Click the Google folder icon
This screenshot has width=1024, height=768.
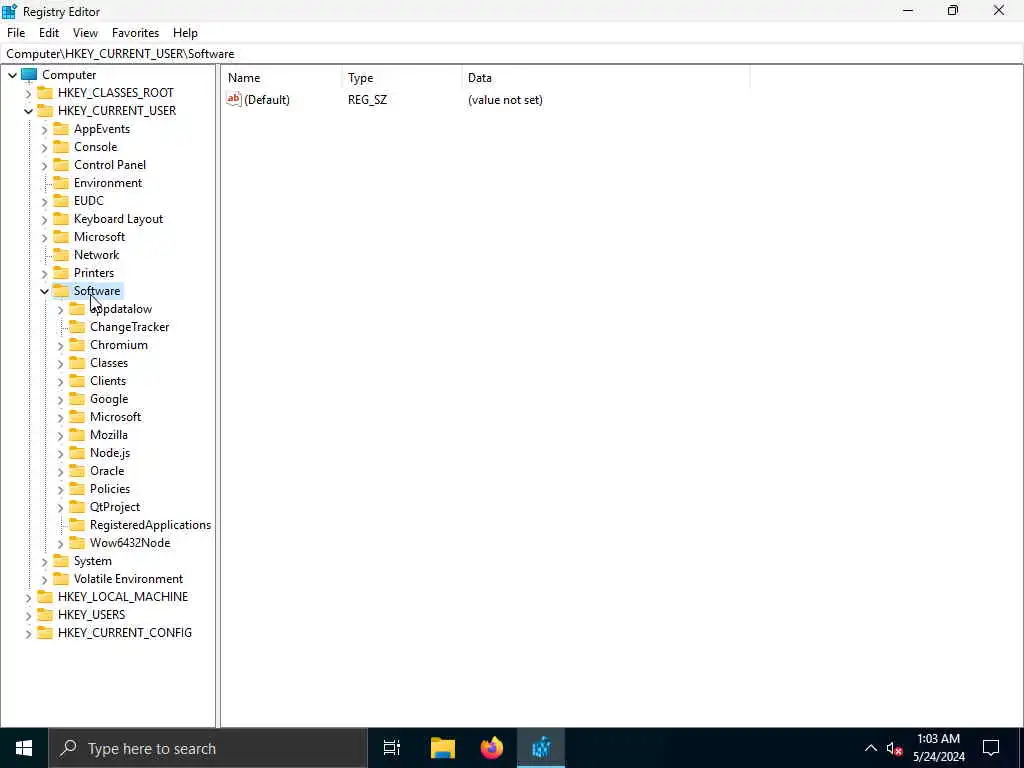77,398
